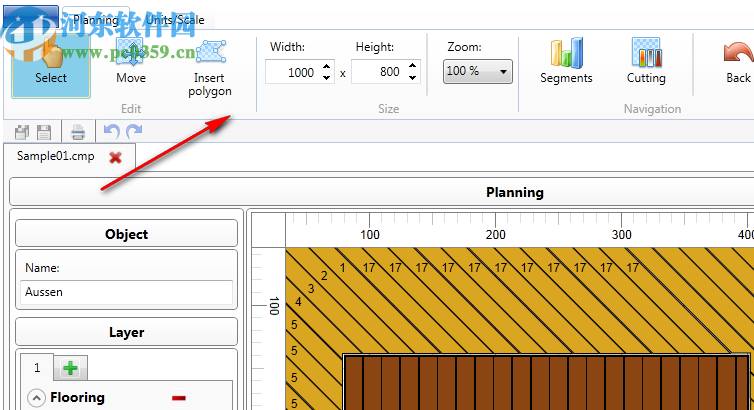Open the Segments view
The width and height of the screenshot is (754, 410).
(x=566, y=61)
